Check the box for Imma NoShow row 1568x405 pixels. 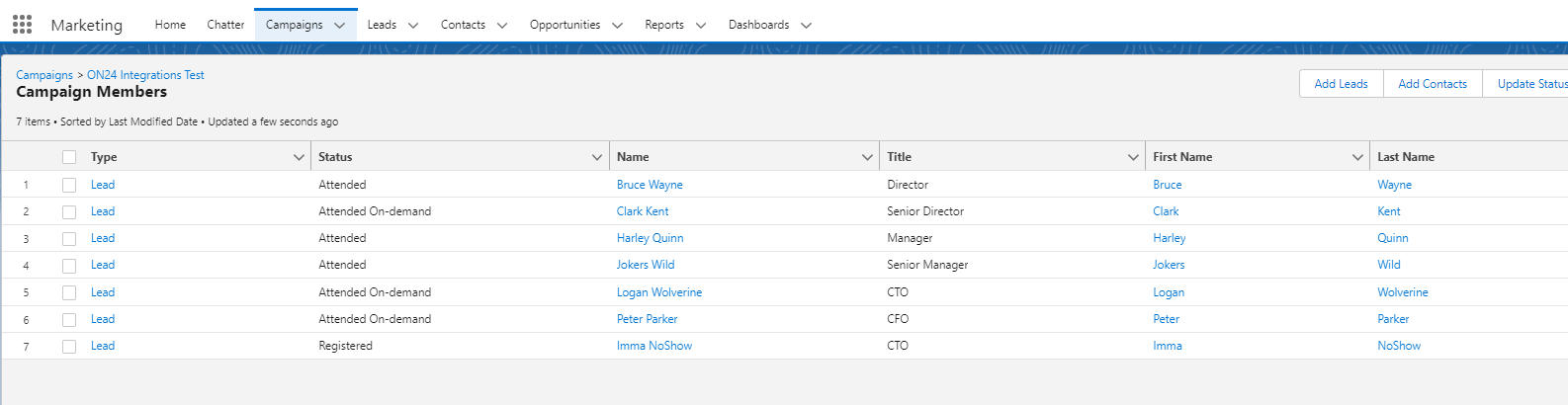pyautogui.click(x=69, y=346)
